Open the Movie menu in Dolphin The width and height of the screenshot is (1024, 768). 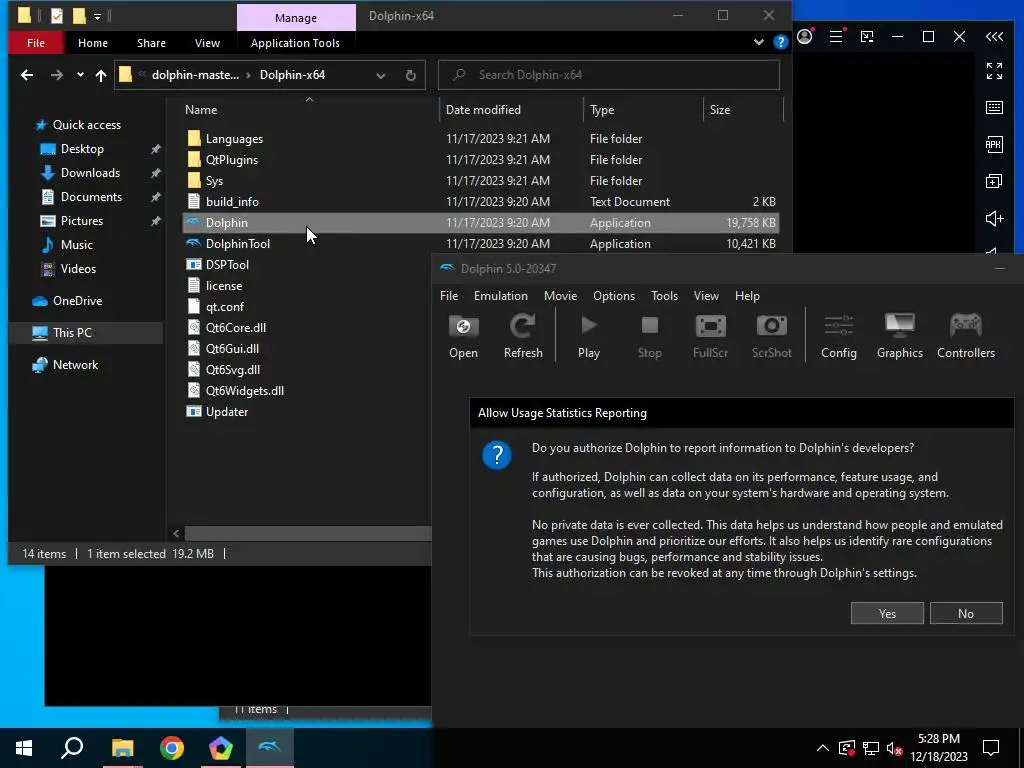560,296
